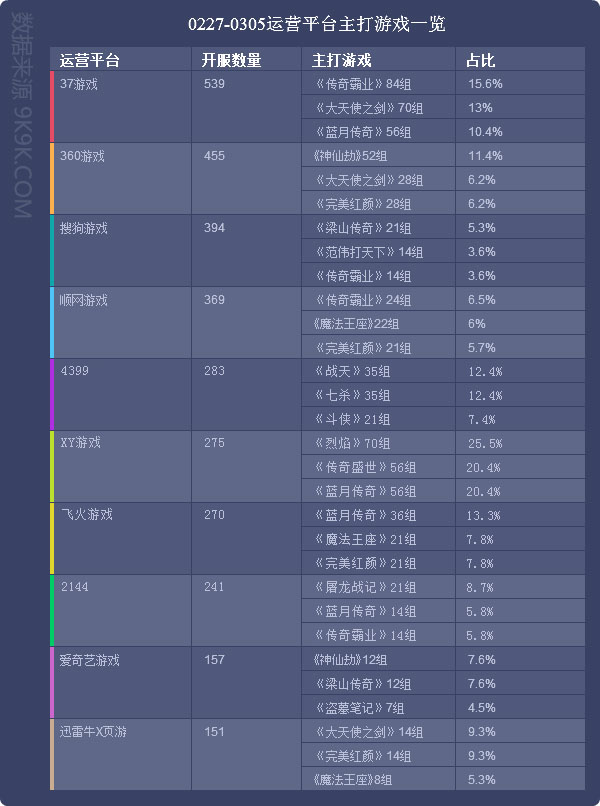This screenshot has height=806, width=600.
Task: Open the XY游戏 platform entry
Action: [81, 443]
